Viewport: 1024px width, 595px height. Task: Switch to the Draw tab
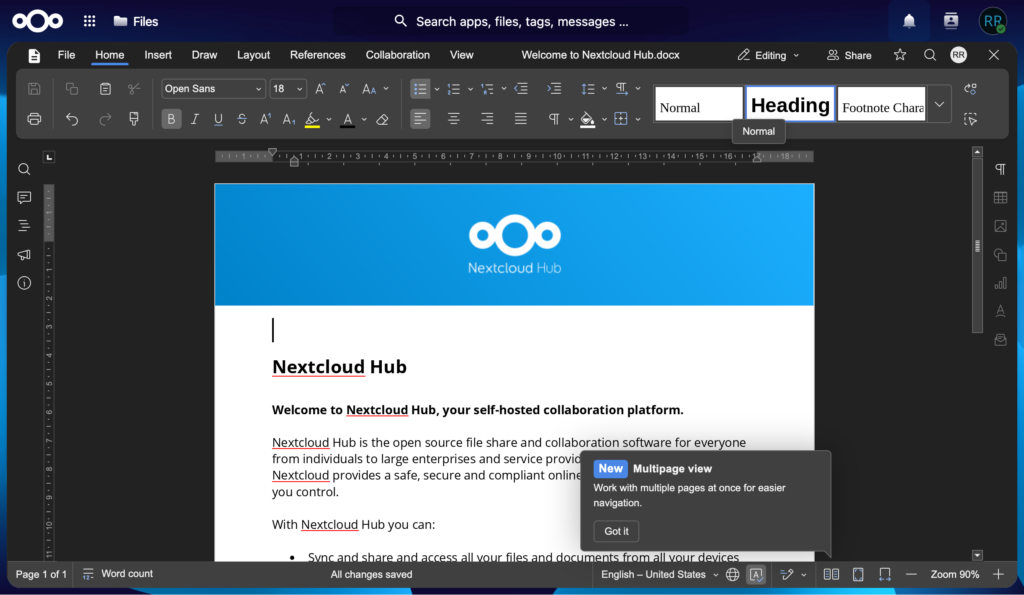204,55
